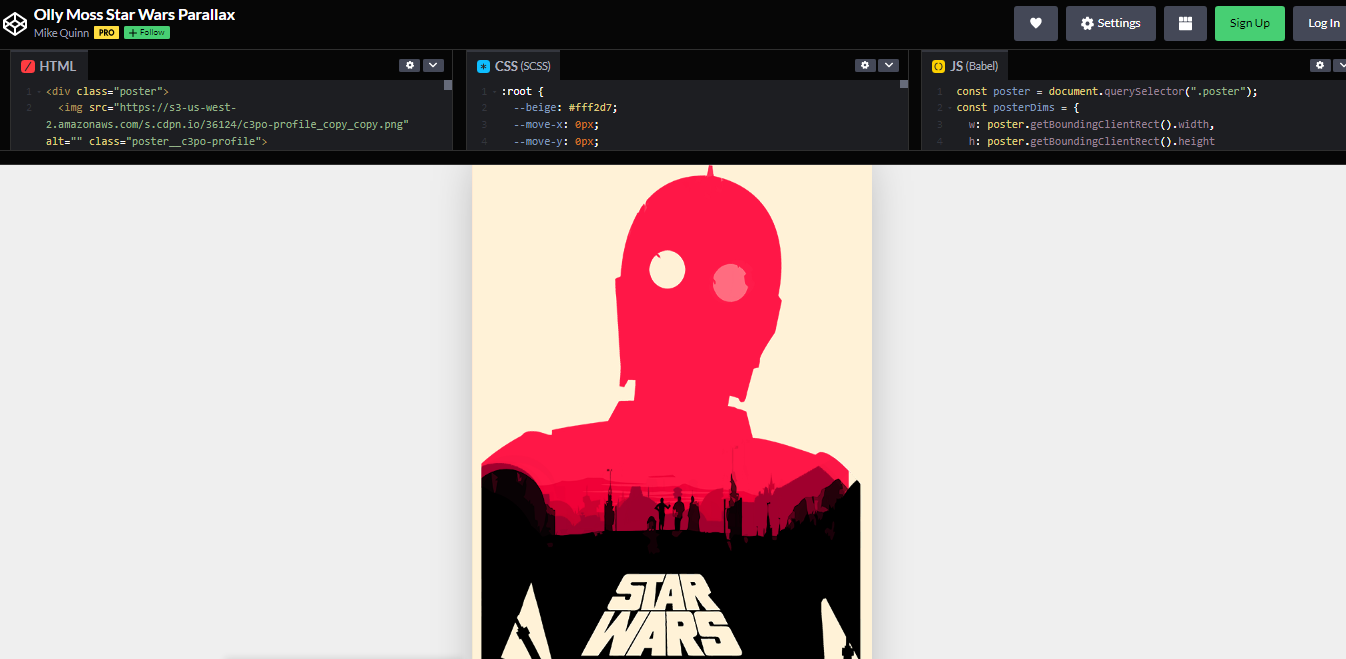This screenshot has width=1346, height=659.
Task: Open Mike Quinn's profile link
Action: [61, 33]
